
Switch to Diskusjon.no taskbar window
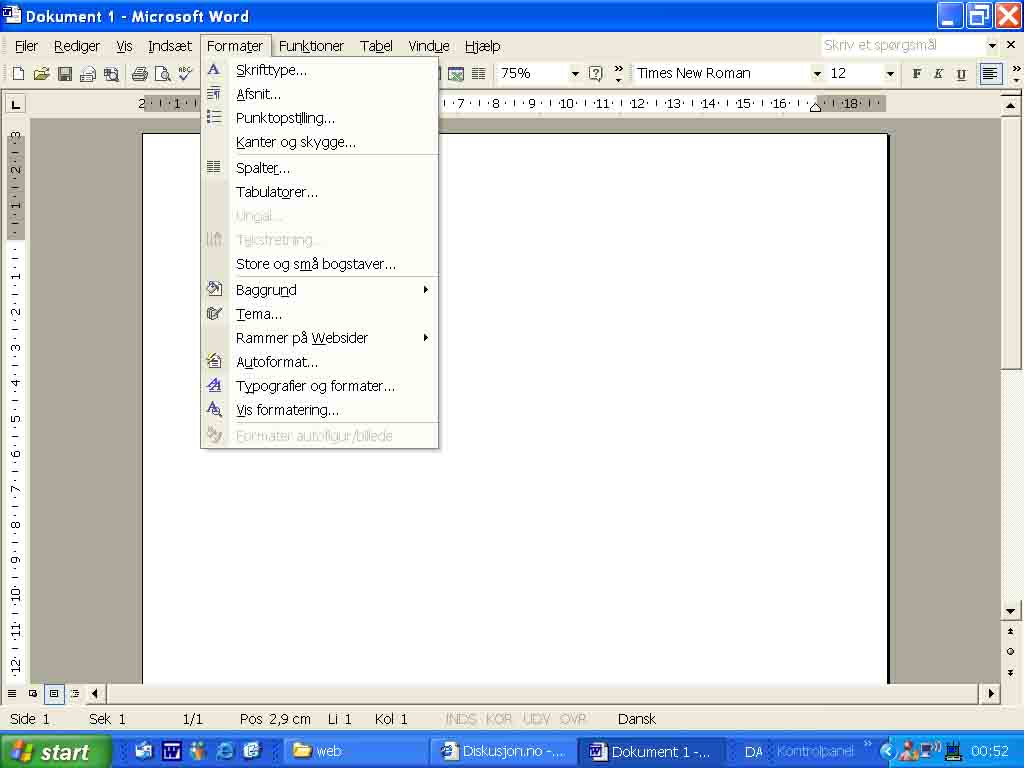502,751
